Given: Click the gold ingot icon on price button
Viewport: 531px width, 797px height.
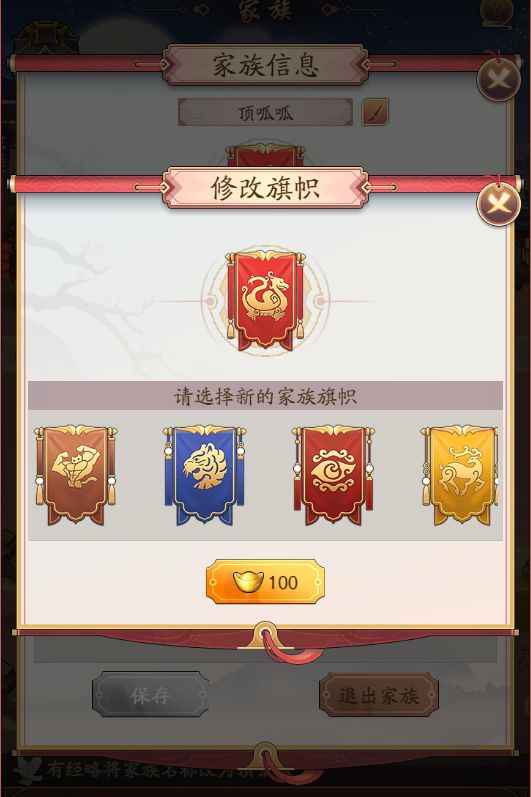Looking at the screenshot, I should 248,582.
